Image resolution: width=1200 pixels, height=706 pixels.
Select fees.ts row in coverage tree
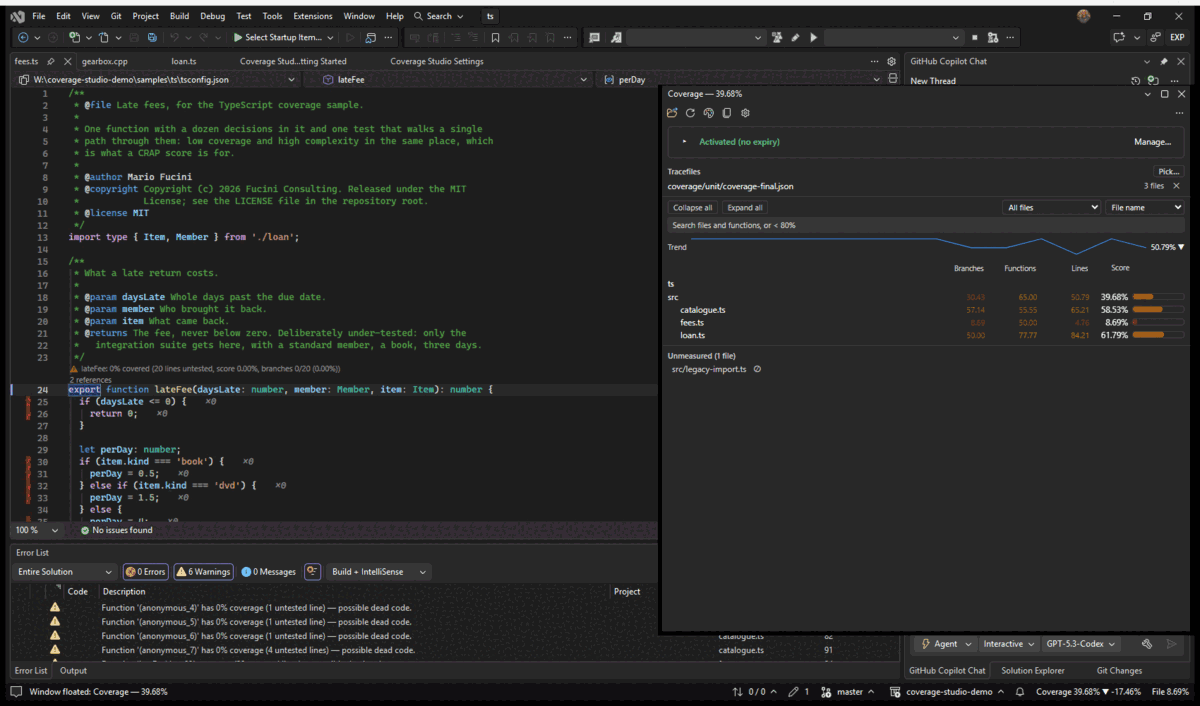tap(926, 322)
